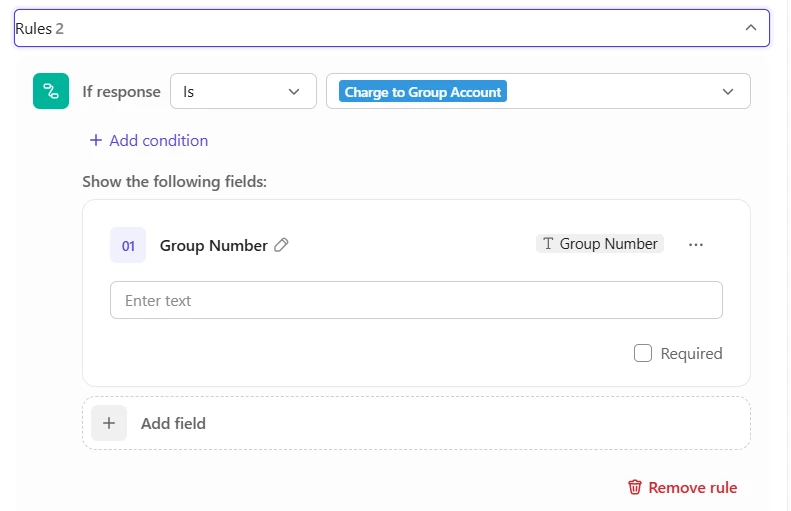The width and height of the screenshot is (791, 511).
Task: Click the text type icon in Group Number tag
Action: [x=548, y=244]
